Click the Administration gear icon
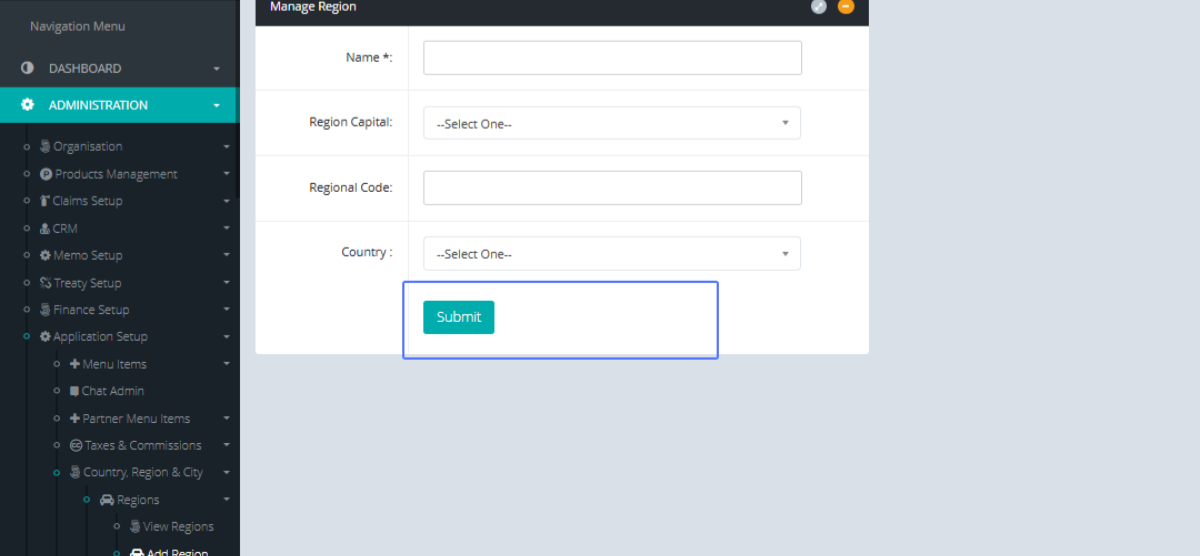Viewport: 1200px width, 556px height. coord(28,105)
